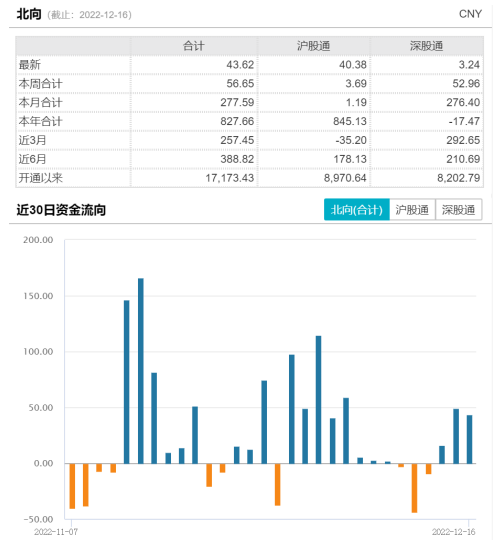Click the 合计 column header
Image resolution: width=500 pixels, height=540 pixels.
point(194,46)
